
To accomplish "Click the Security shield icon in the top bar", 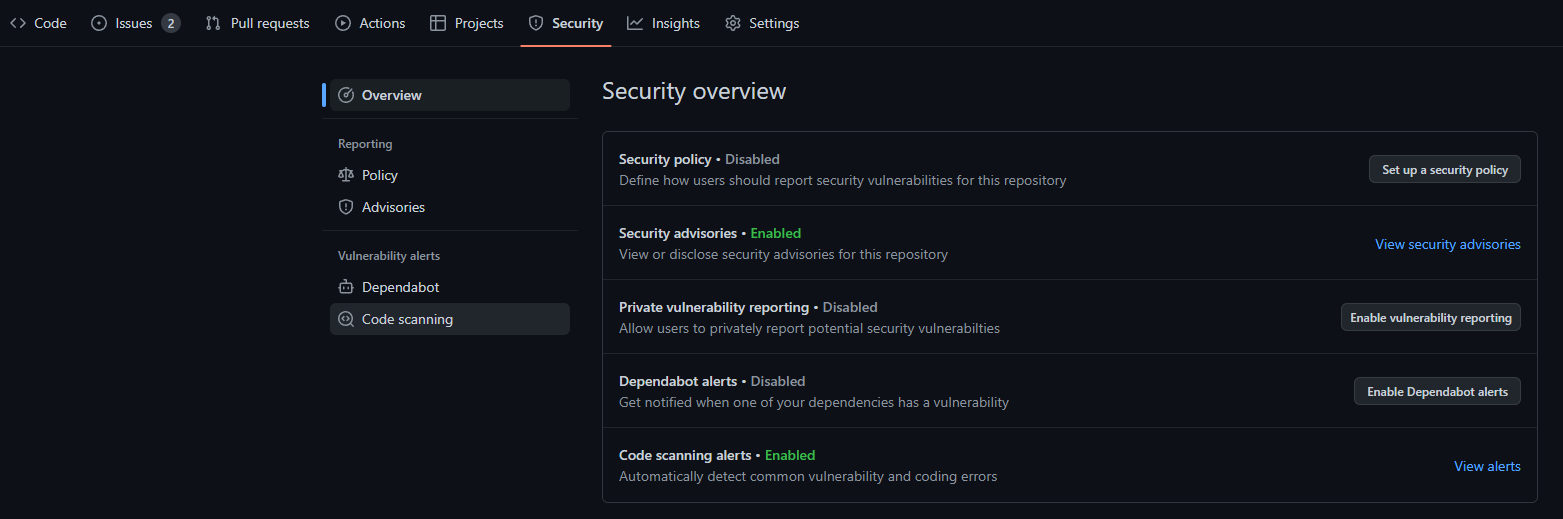I will [536, 23].
